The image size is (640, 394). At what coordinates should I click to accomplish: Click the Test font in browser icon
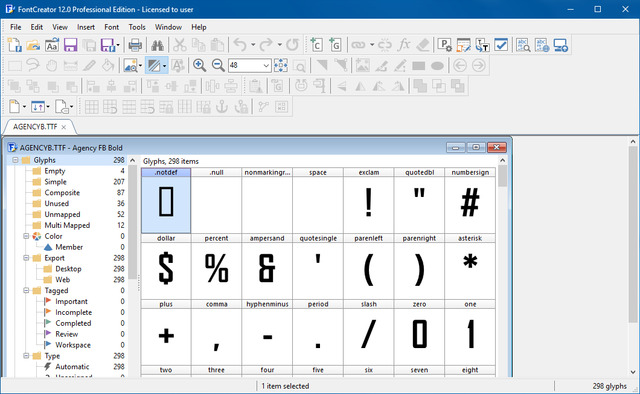542,45
